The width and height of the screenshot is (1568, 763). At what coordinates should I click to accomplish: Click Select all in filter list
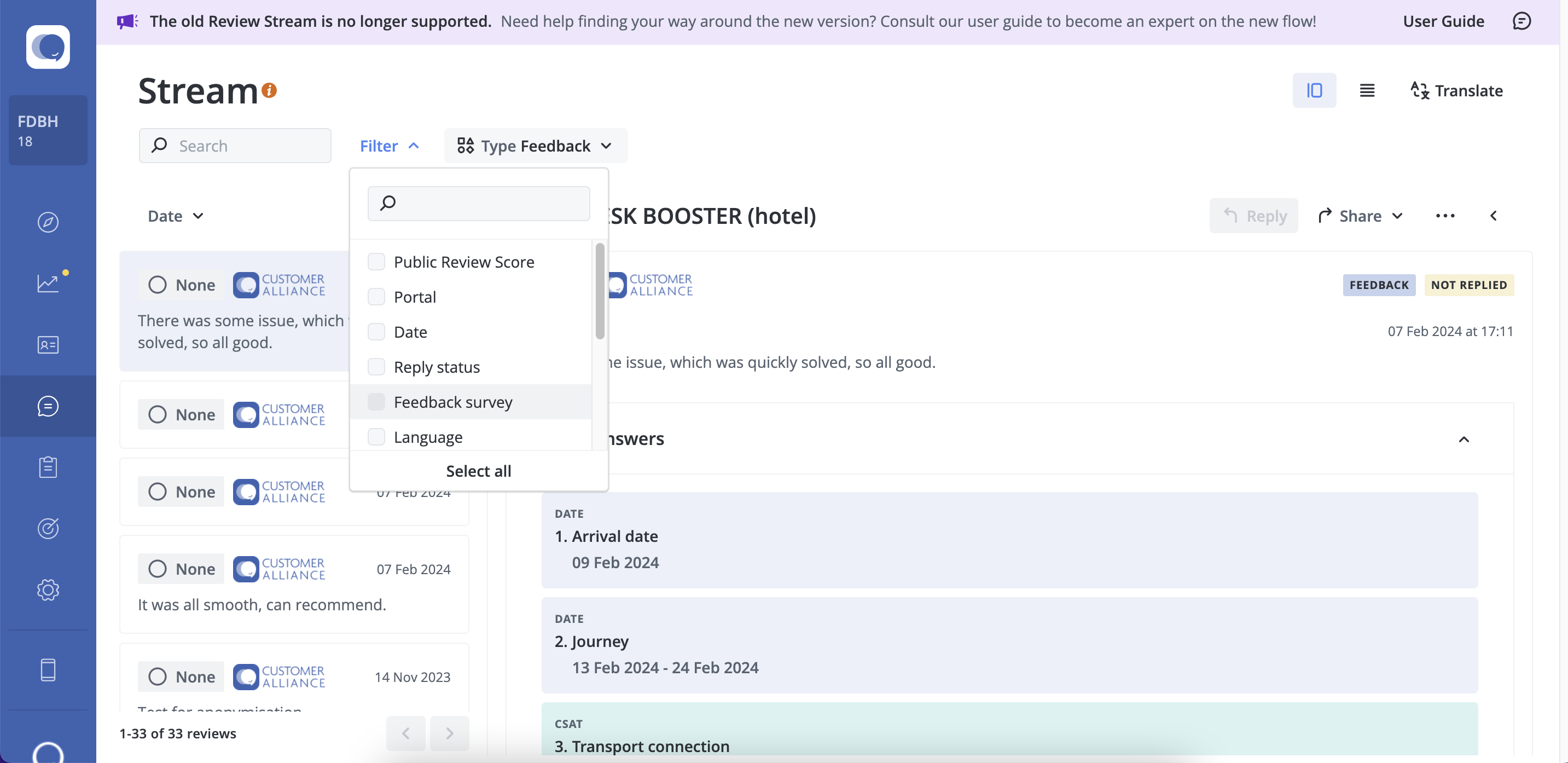click(478, 471)
